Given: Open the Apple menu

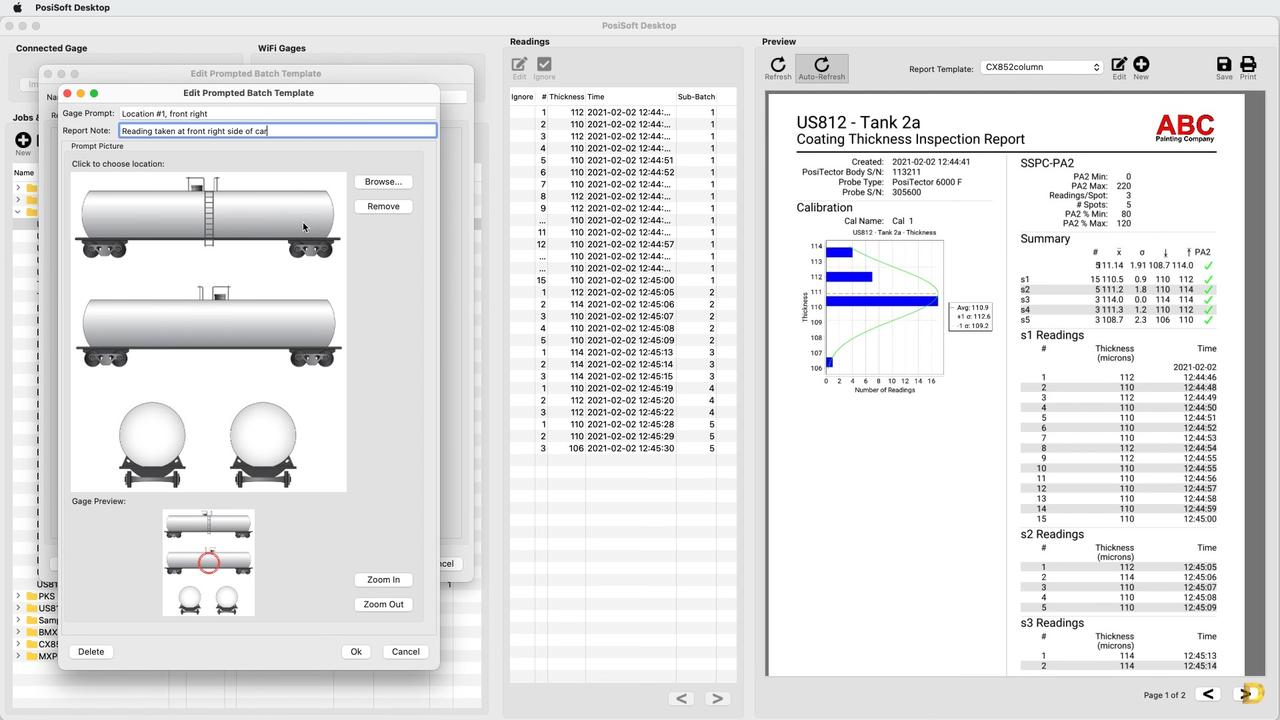Looking at the screenshot, I should tap(17, 8).
